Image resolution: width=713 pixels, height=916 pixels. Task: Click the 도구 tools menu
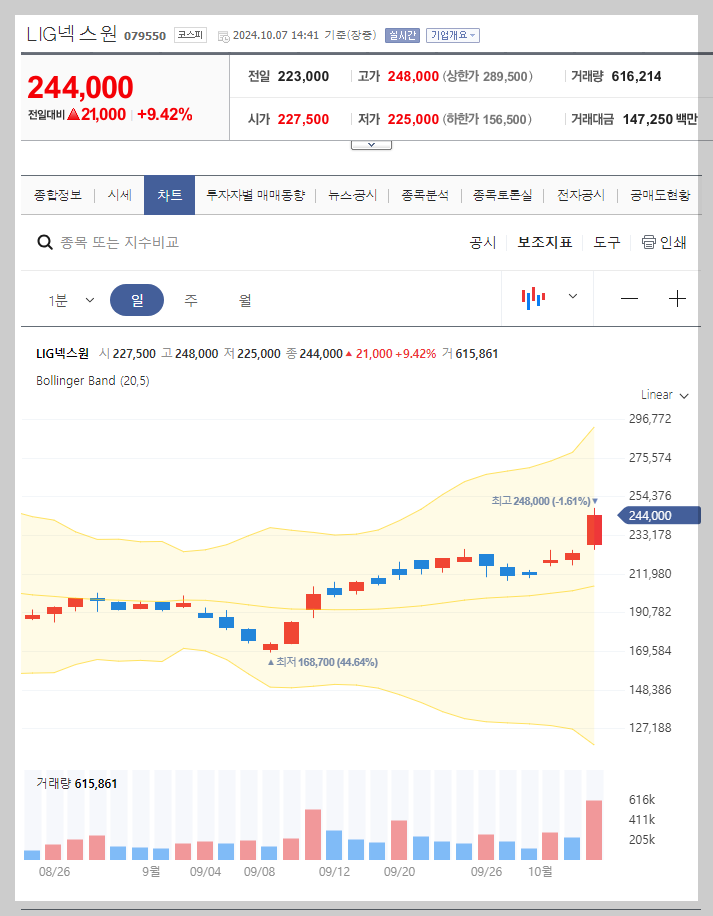point(606,241)
